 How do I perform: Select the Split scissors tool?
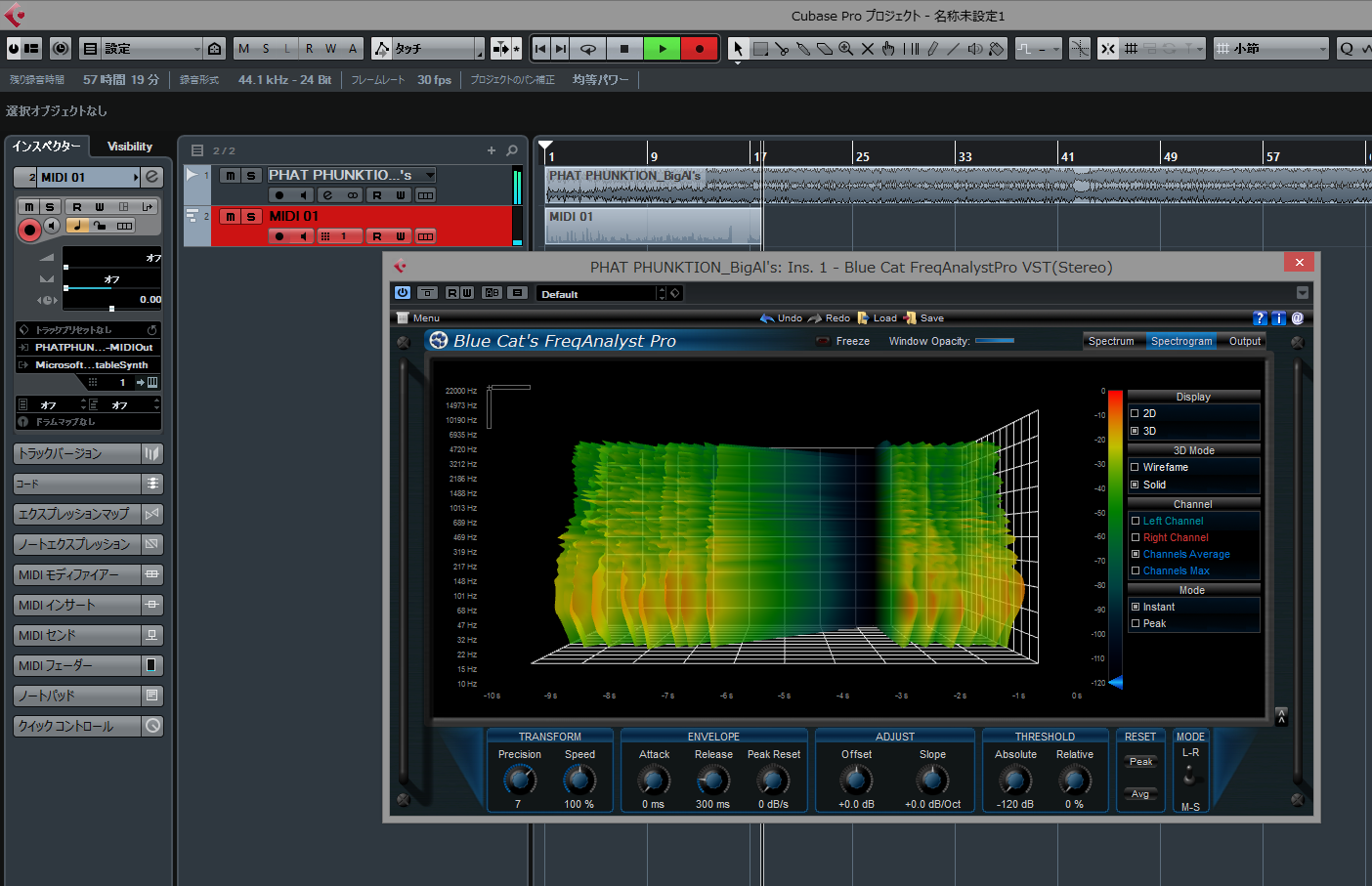click(782, 48)
